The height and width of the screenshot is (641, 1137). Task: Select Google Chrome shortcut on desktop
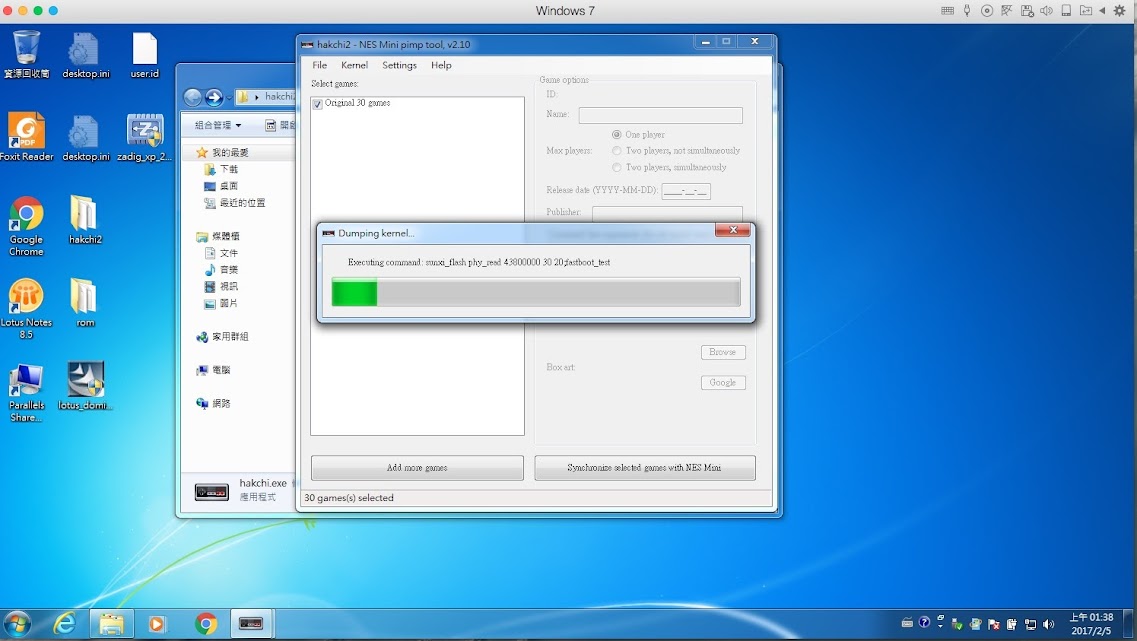(26, 226)
